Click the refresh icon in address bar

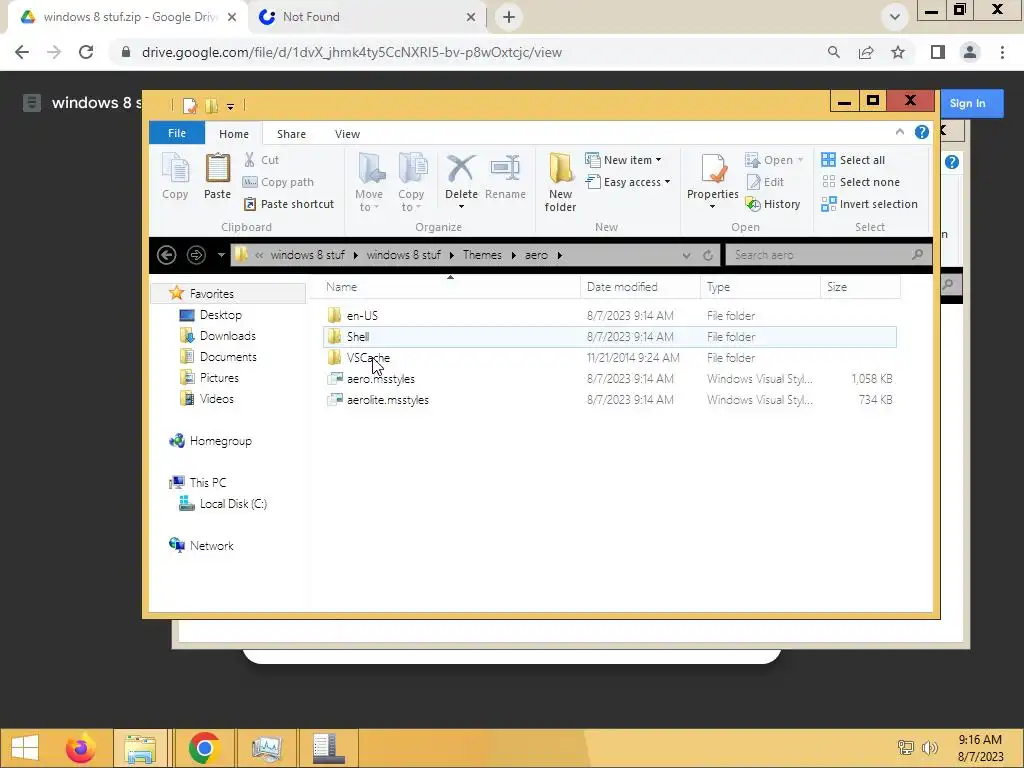pos(708,255)
